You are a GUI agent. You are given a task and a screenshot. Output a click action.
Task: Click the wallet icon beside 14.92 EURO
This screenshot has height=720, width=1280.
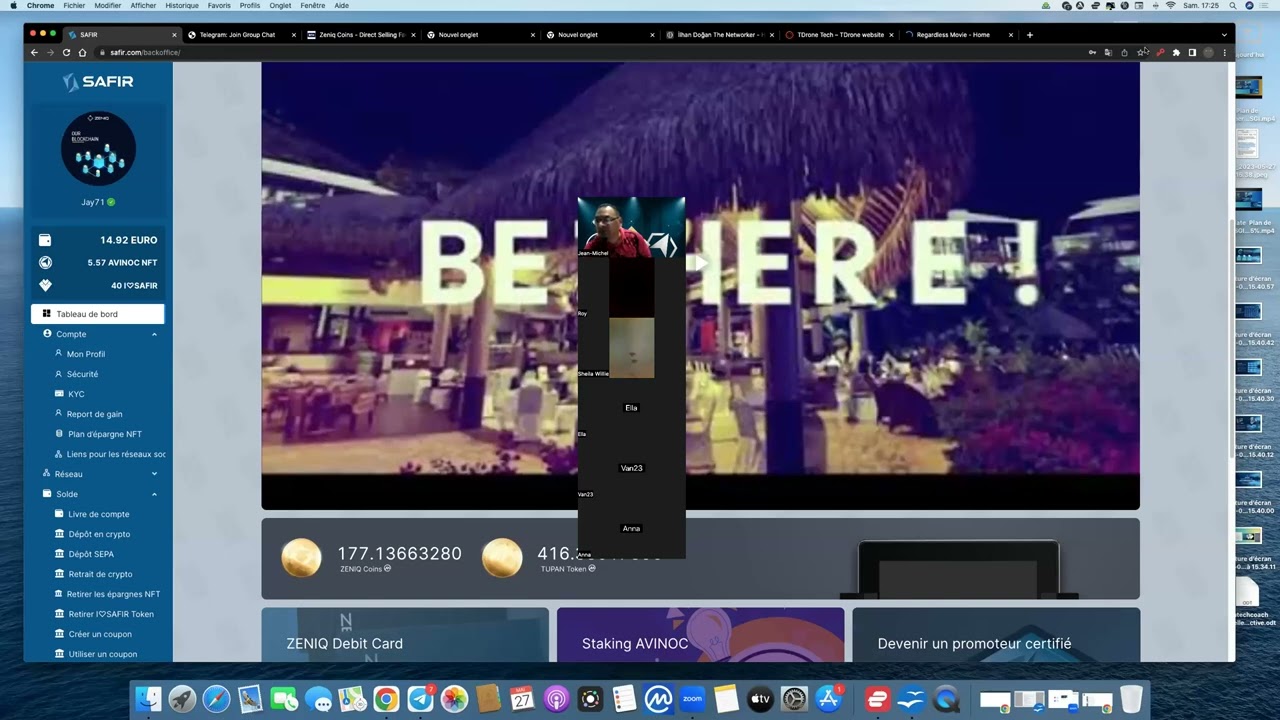click(45, 240)
